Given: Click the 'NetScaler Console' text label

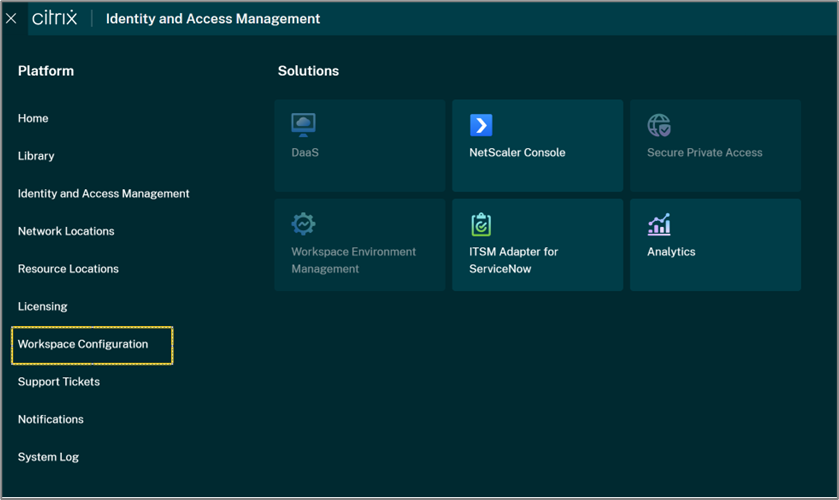Looking at the screenshot, I should pos(517,153).
